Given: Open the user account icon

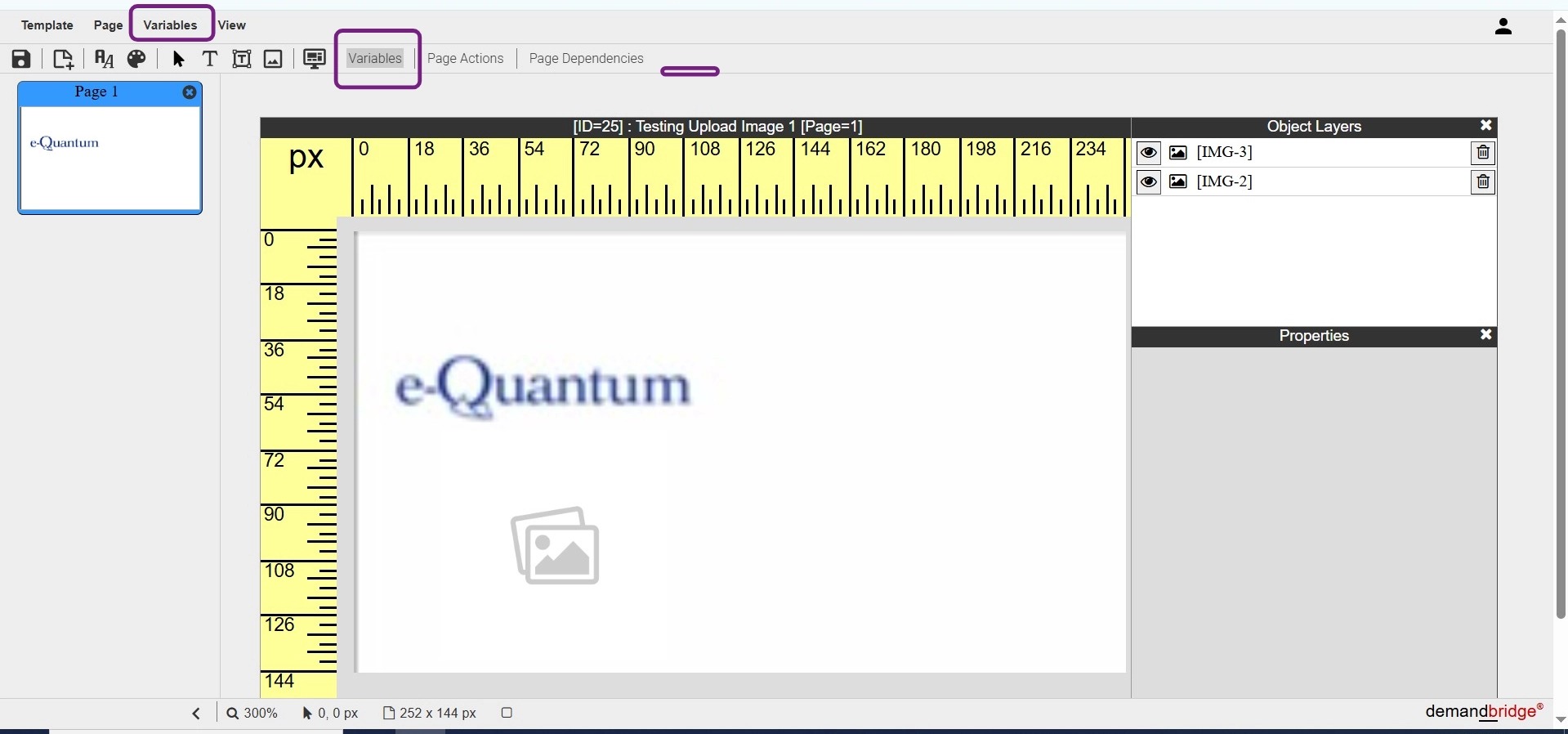Looking at the screenshot, I should pos(1503,27).
